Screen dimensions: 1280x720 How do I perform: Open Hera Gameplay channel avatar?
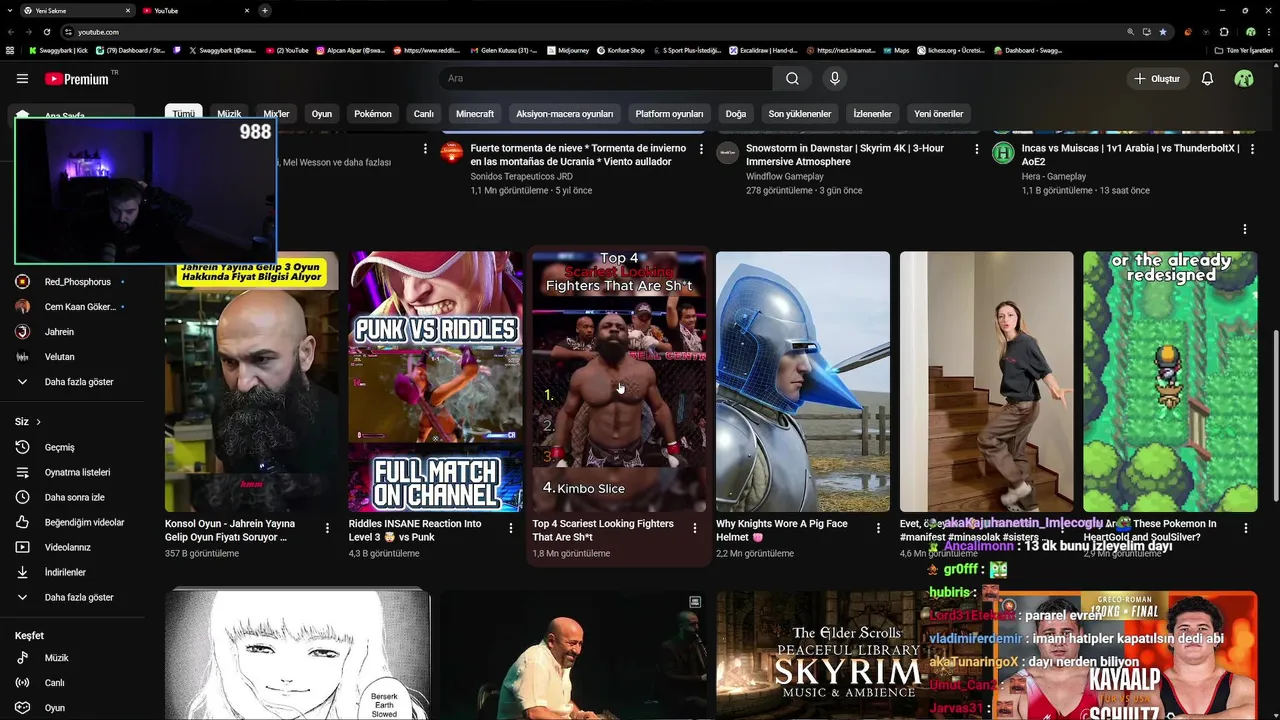click(1003, 153)
